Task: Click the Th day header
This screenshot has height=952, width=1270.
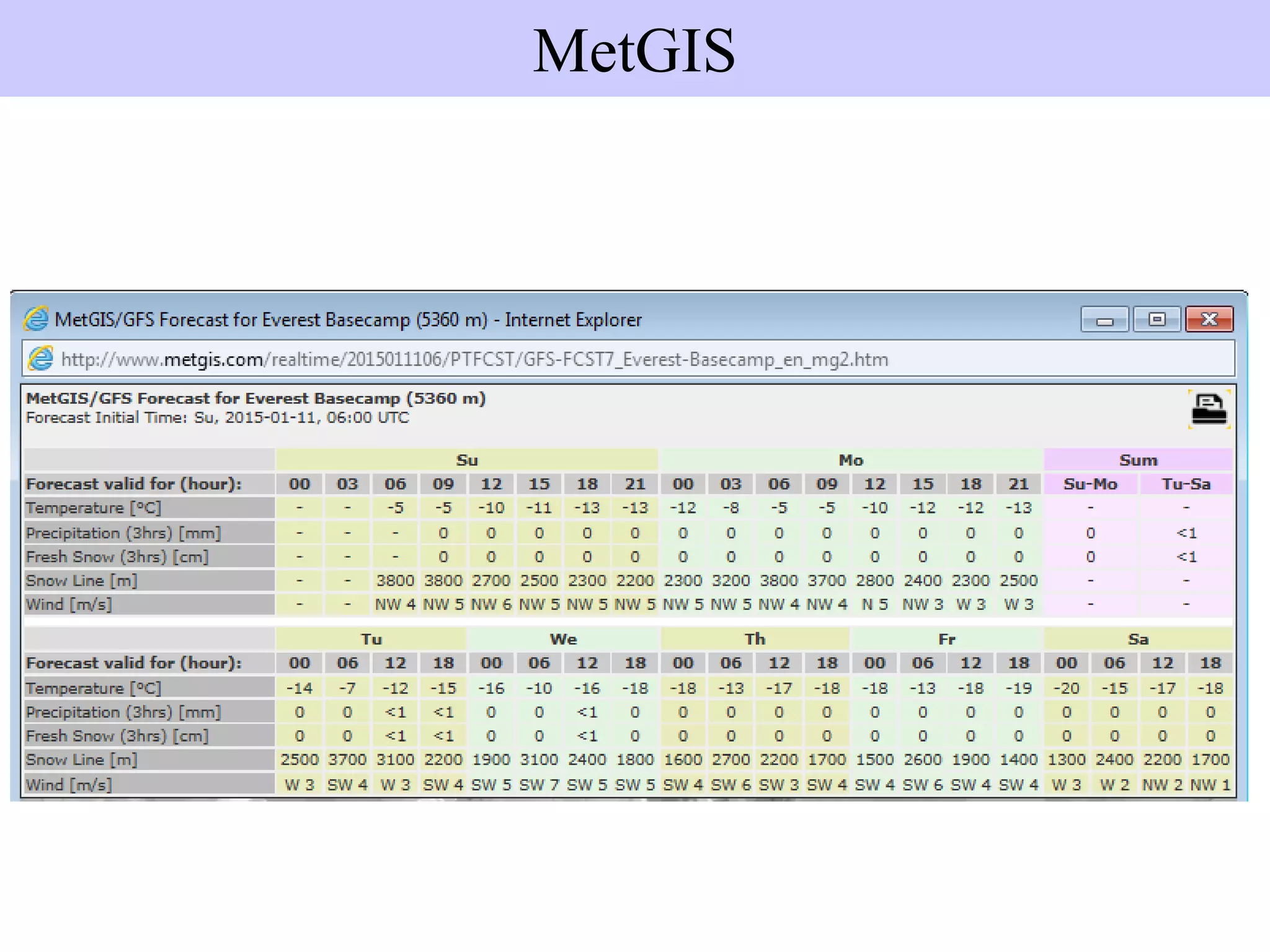Action: pyautogui.click(x=755, y=639)
